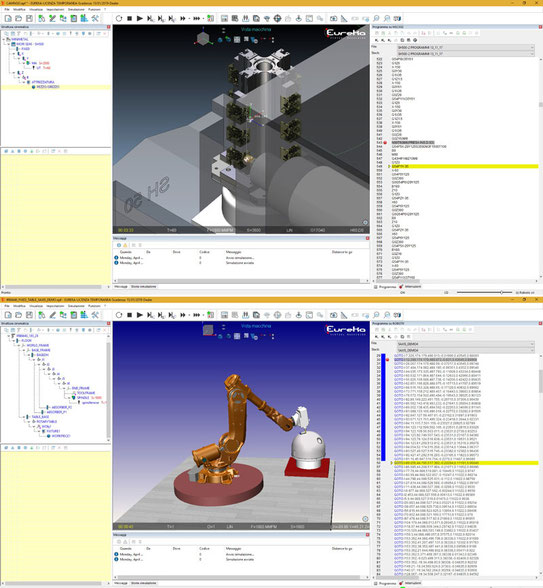Click the Save diskette icon in bottom window
The height and width of the screenshot is (588, 543).
[x=29, y=315]
